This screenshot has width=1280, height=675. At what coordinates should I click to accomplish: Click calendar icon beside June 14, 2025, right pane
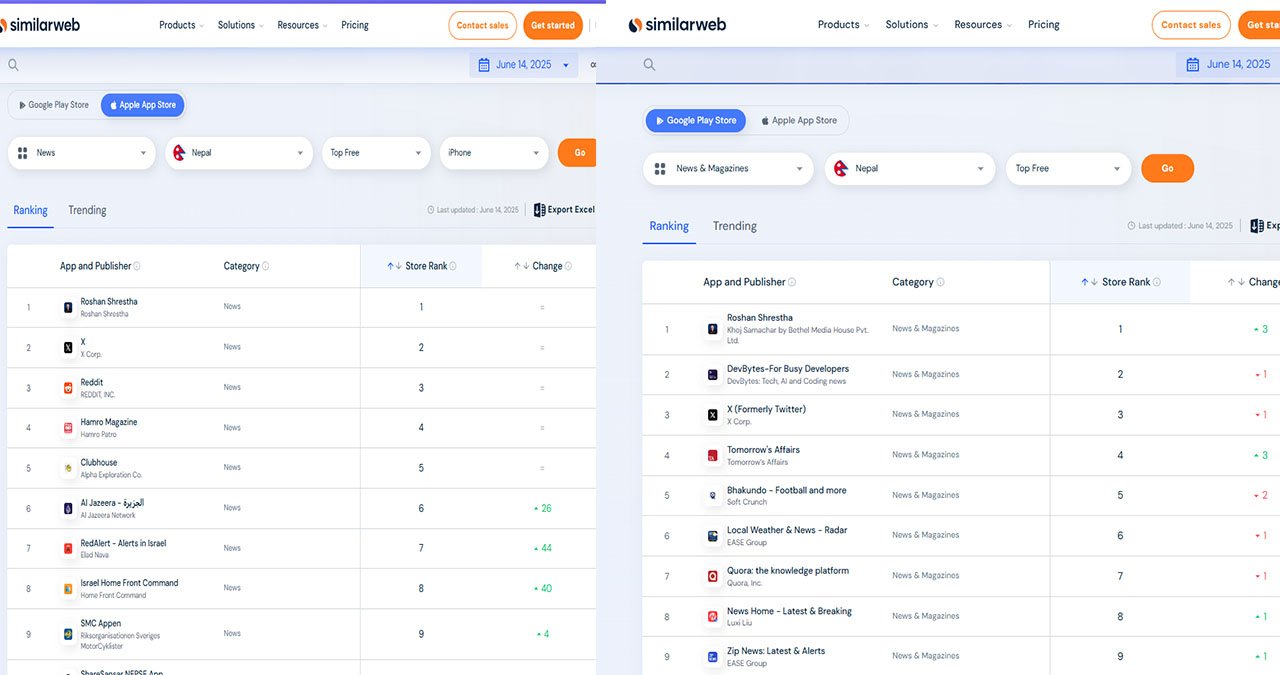coord(1192,65)
